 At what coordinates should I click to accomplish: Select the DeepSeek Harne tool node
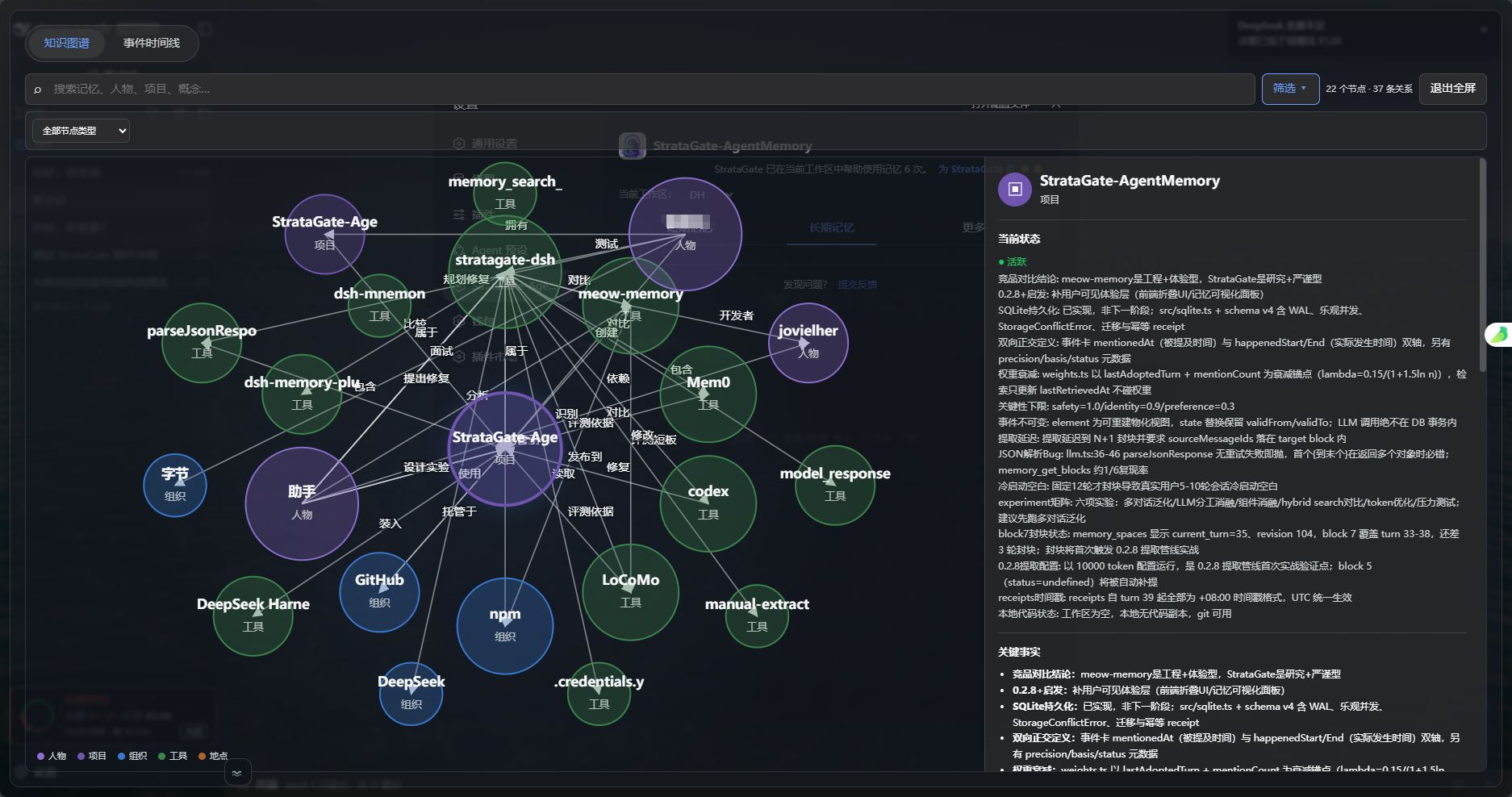coord(253,615)
